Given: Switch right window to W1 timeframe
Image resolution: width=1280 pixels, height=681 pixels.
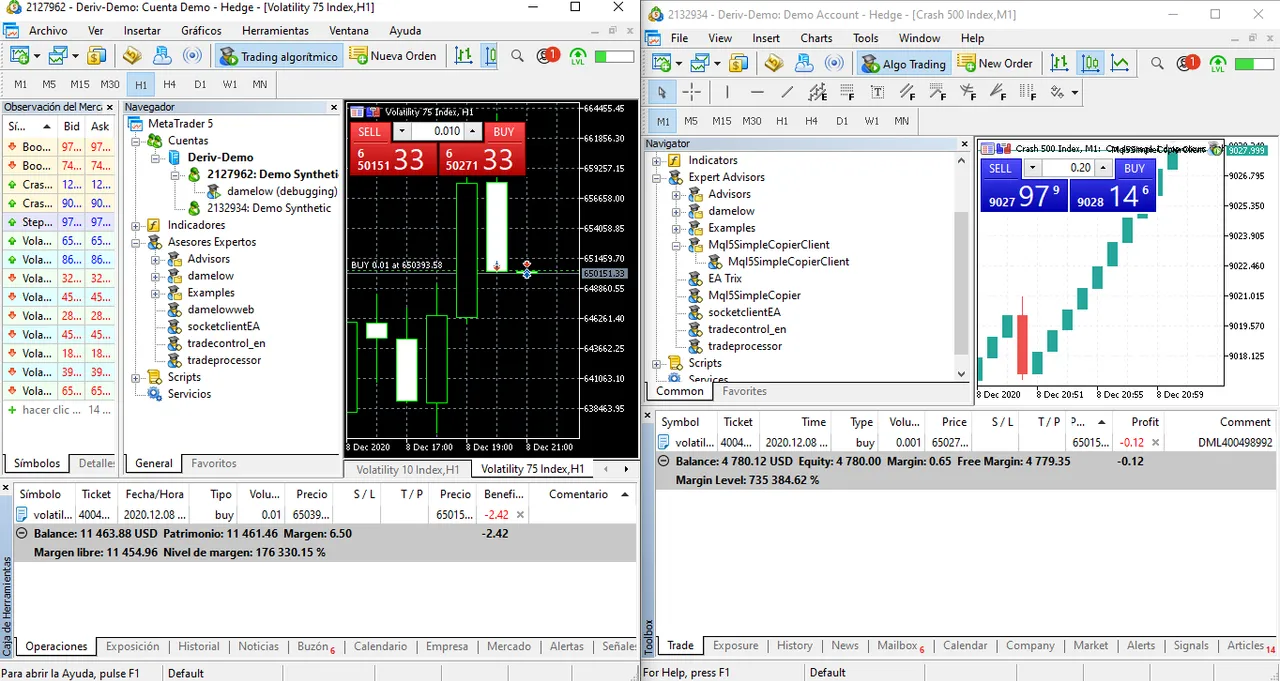Looking at the screenshot, I should (x=872, y=121).
